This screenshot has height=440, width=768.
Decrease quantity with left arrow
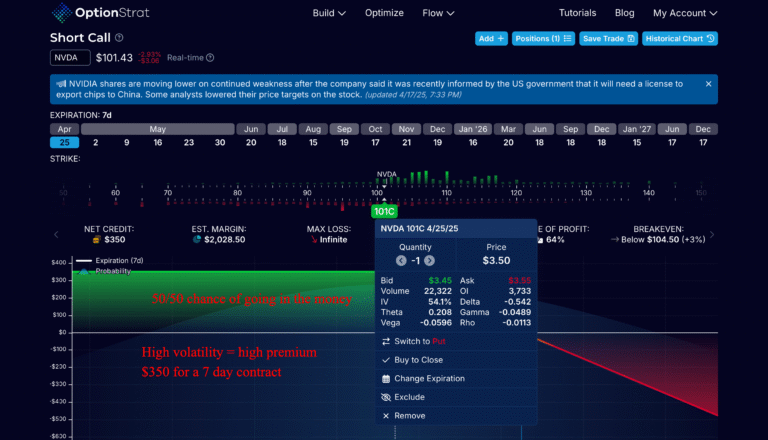click(x=401, y=261)
